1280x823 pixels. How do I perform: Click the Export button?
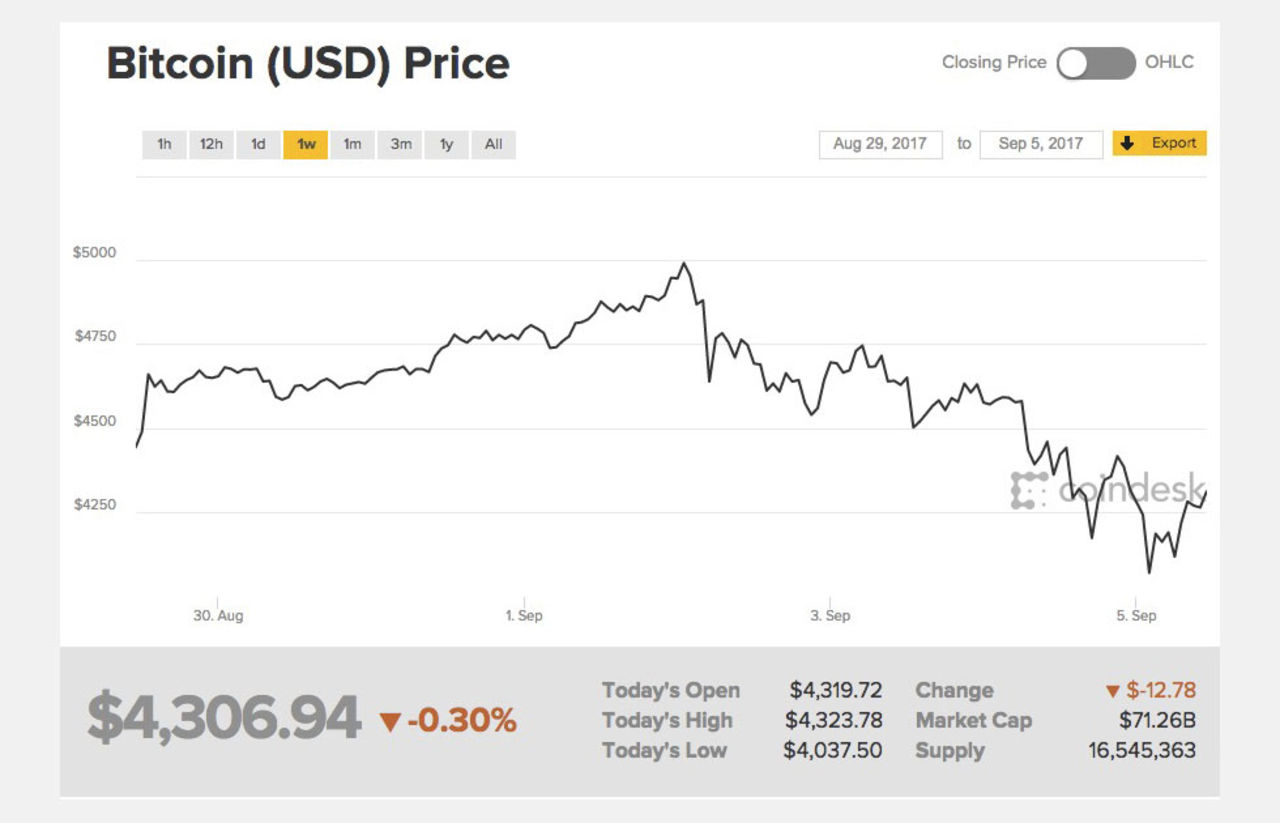(1160, 143)
